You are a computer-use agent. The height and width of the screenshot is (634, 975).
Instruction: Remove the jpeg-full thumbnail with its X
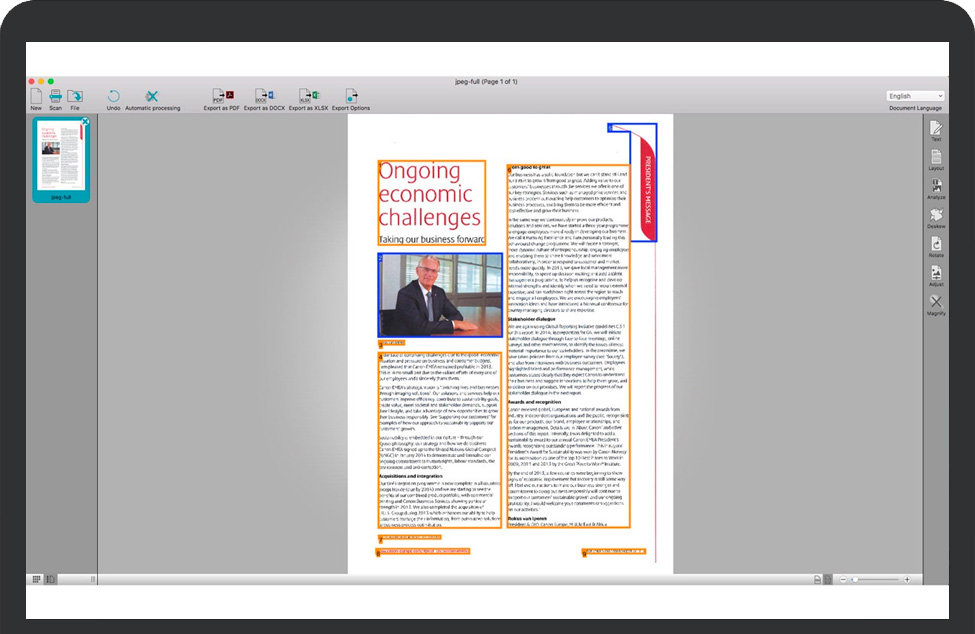tap(85, 122)
